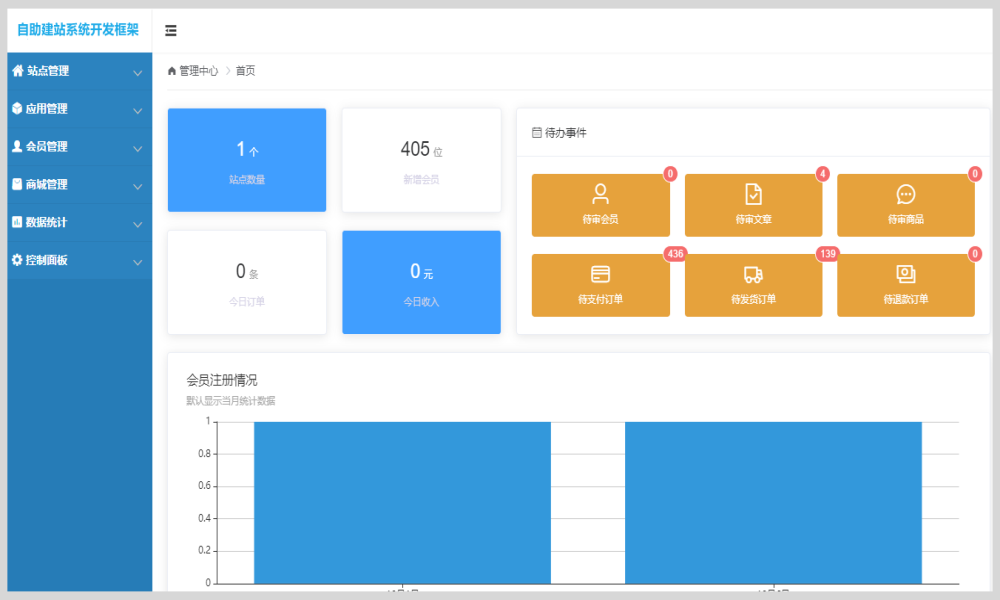The image size is (1000, 600).
Task: Click the house icon next to 站点管理
Action: click(x=18, y=71)
